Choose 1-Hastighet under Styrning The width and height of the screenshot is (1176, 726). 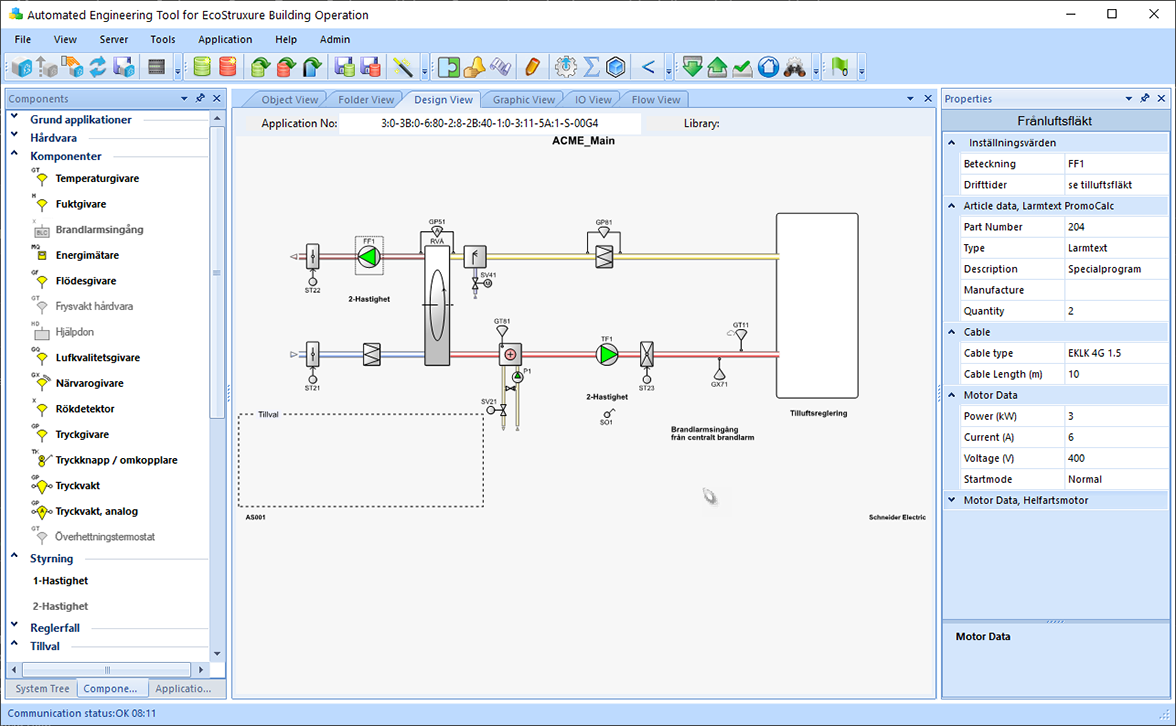(60, 581)
